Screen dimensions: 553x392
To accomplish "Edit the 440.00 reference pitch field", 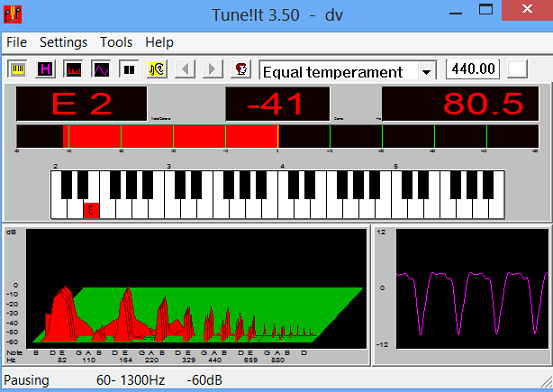I will coord(473,69).
